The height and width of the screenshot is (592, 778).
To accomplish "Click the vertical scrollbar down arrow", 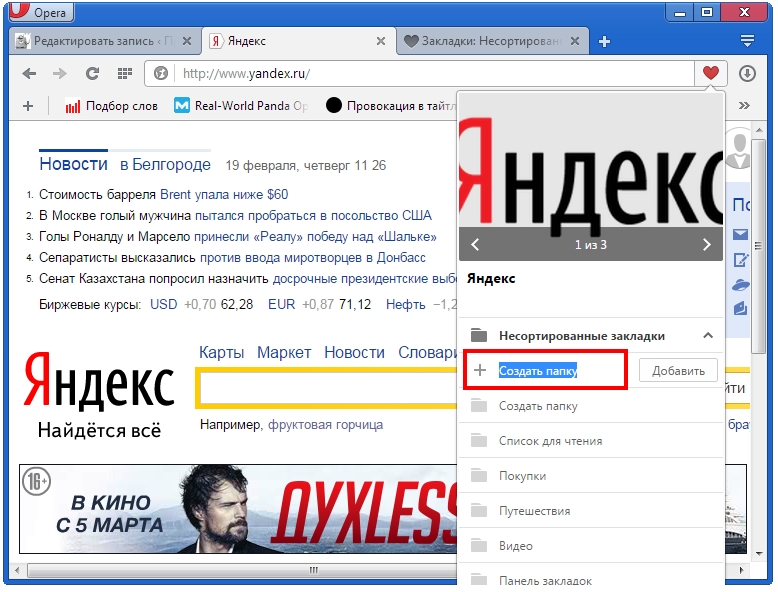I will tap(759, 554).
